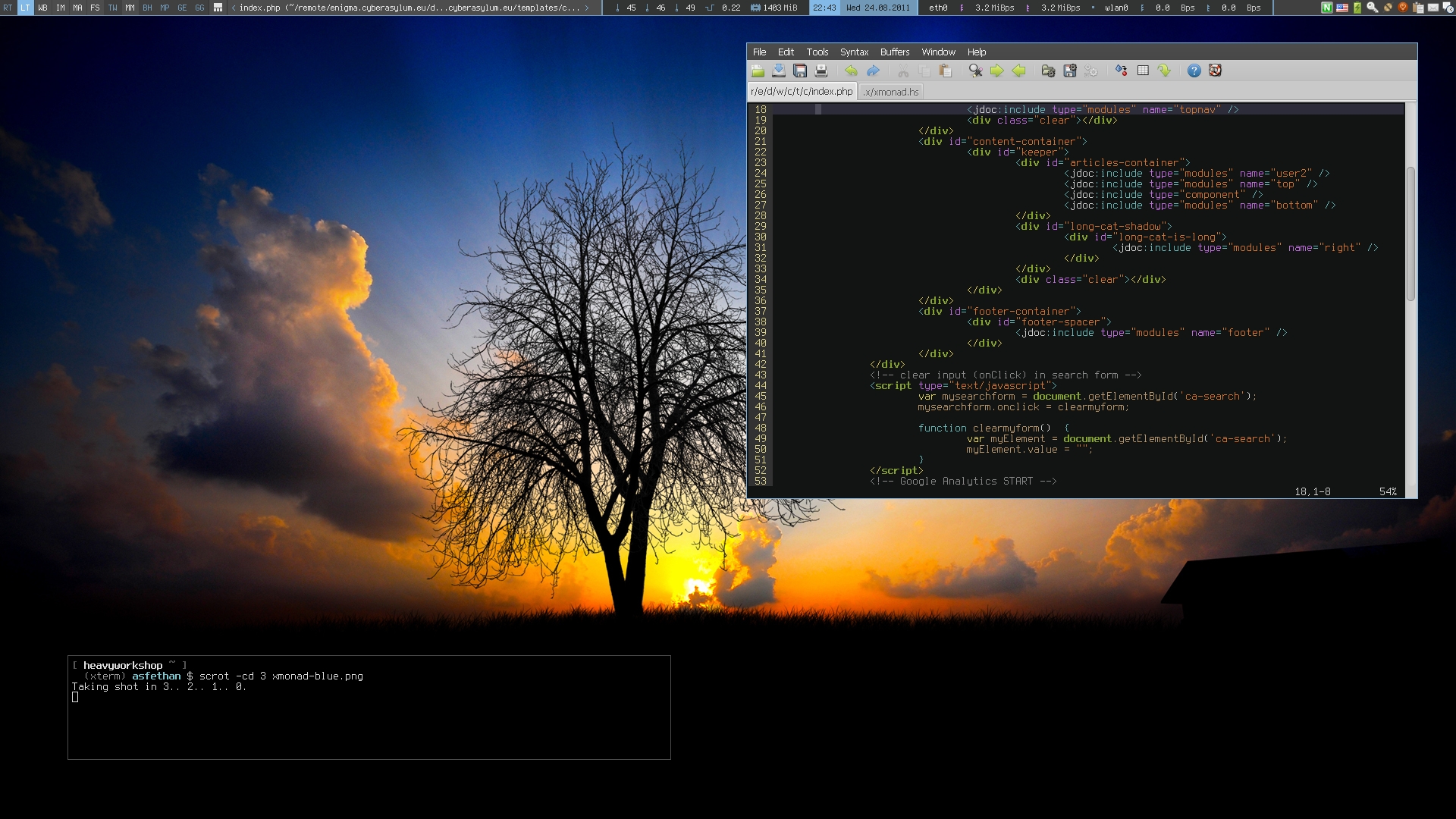Screen dimensions: 1456x819
Task: Click the US flag keyboard layout icon
Action: pyautogui.click(x=1342, y=8)
